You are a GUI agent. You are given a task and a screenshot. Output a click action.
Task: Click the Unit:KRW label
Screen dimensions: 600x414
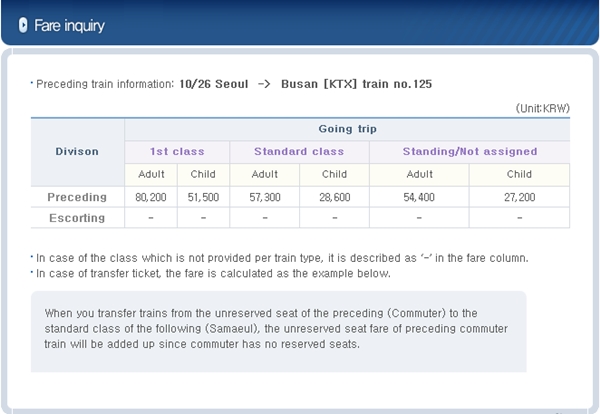pyautogui.click(x=543, y=108)
